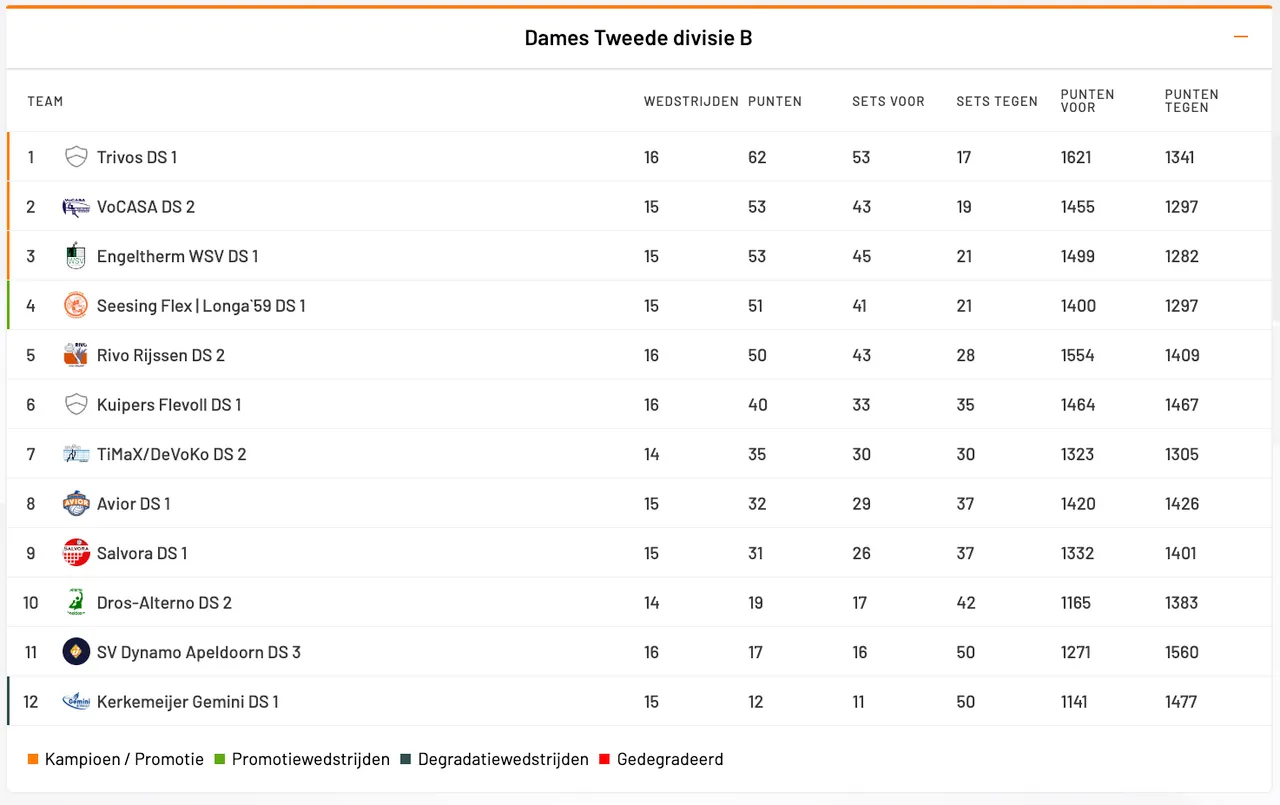The width and height of the screenshot is (1280, 805).
Task: Click the red Gedegradeerd legend swatch
Action: [x=604, y=759]
